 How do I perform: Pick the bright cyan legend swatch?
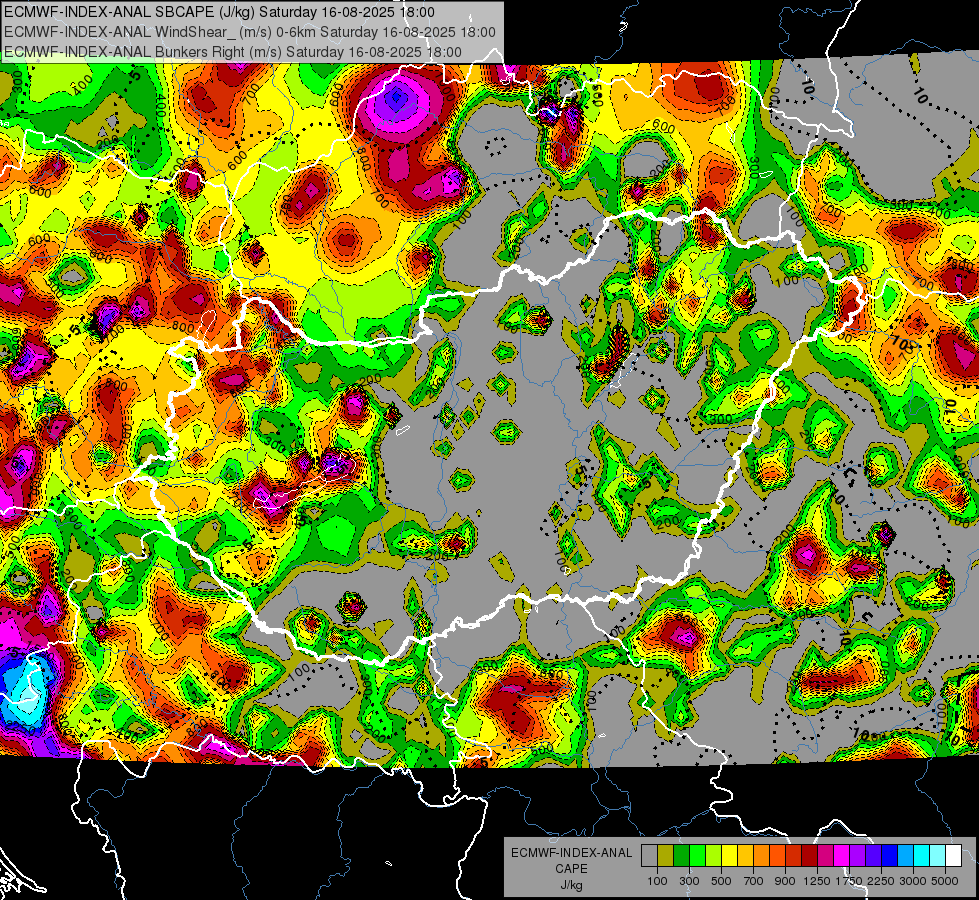tap(922, 855)
